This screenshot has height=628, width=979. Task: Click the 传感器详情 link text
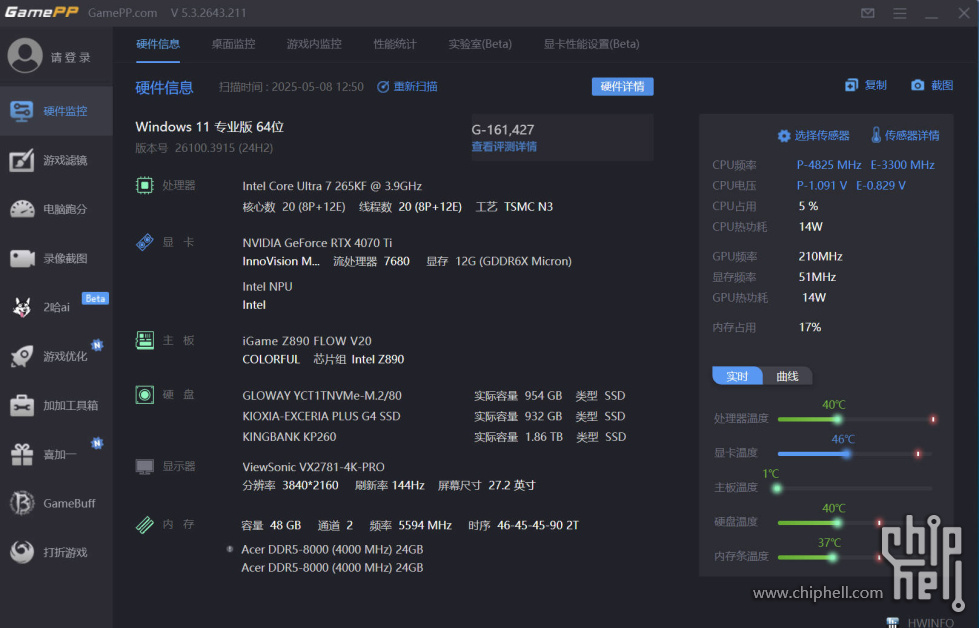tap(912, 136)
